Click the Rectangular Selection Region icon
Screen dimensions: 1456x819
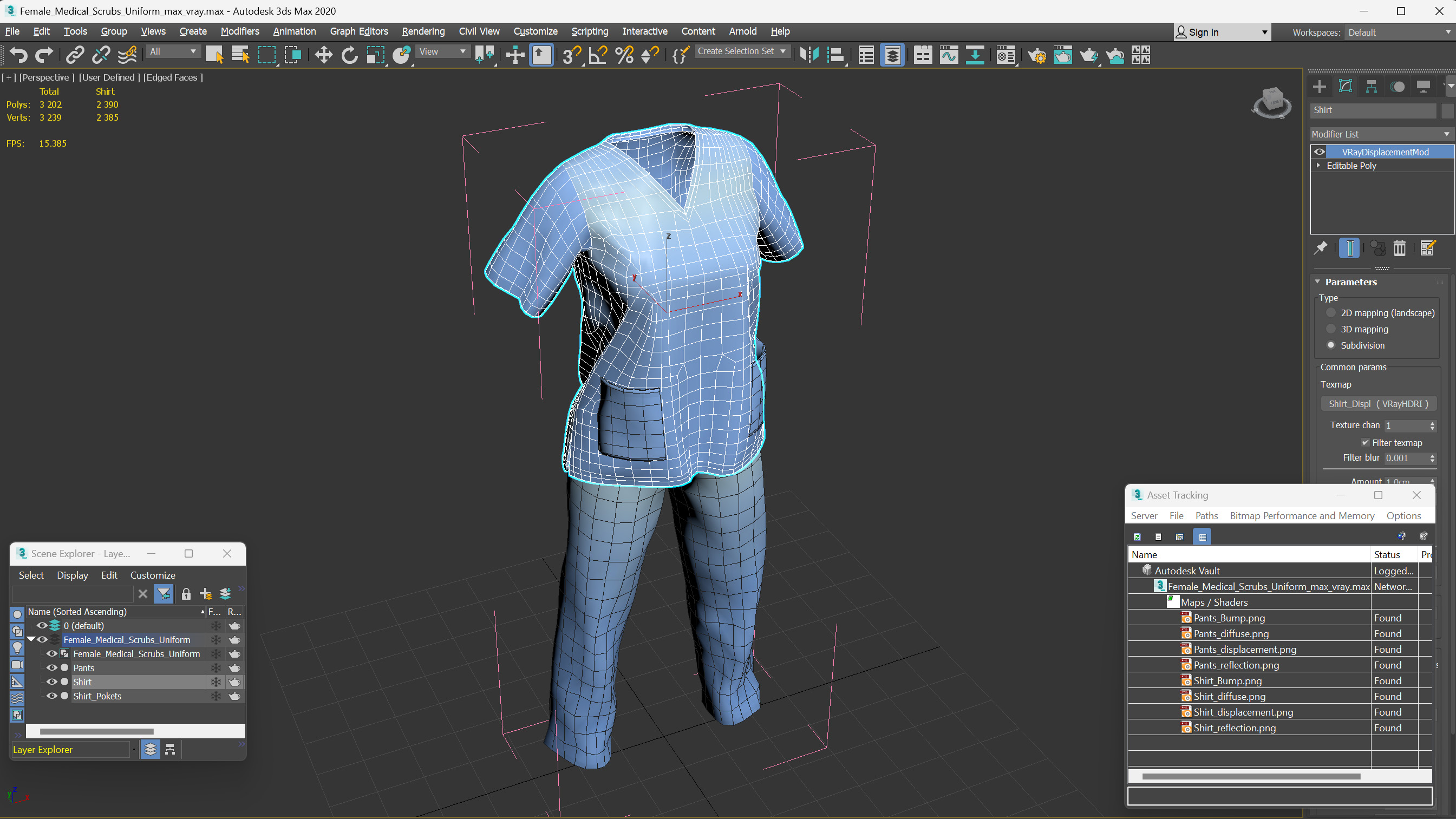[266, 55]
